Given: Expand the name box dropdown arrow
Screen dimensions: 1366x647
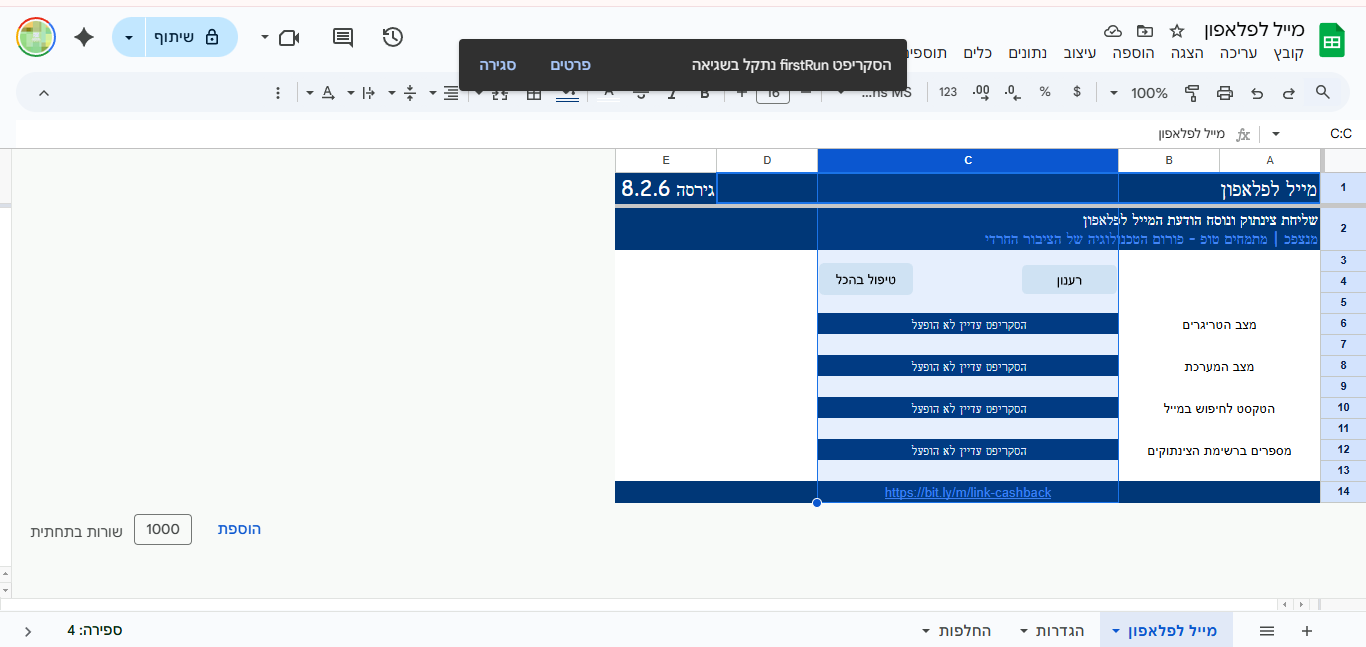Looking at the screenshot, I should click(x=1275, y=134).
